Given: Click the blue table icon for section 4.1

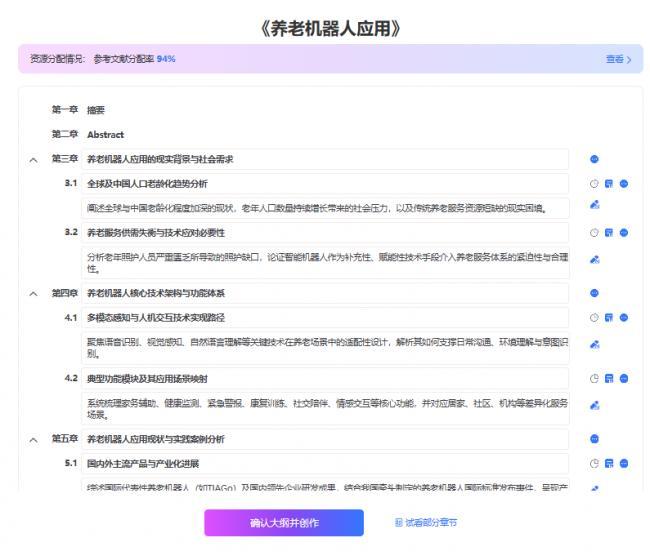Looking at the screenshot, I should 609,318.
